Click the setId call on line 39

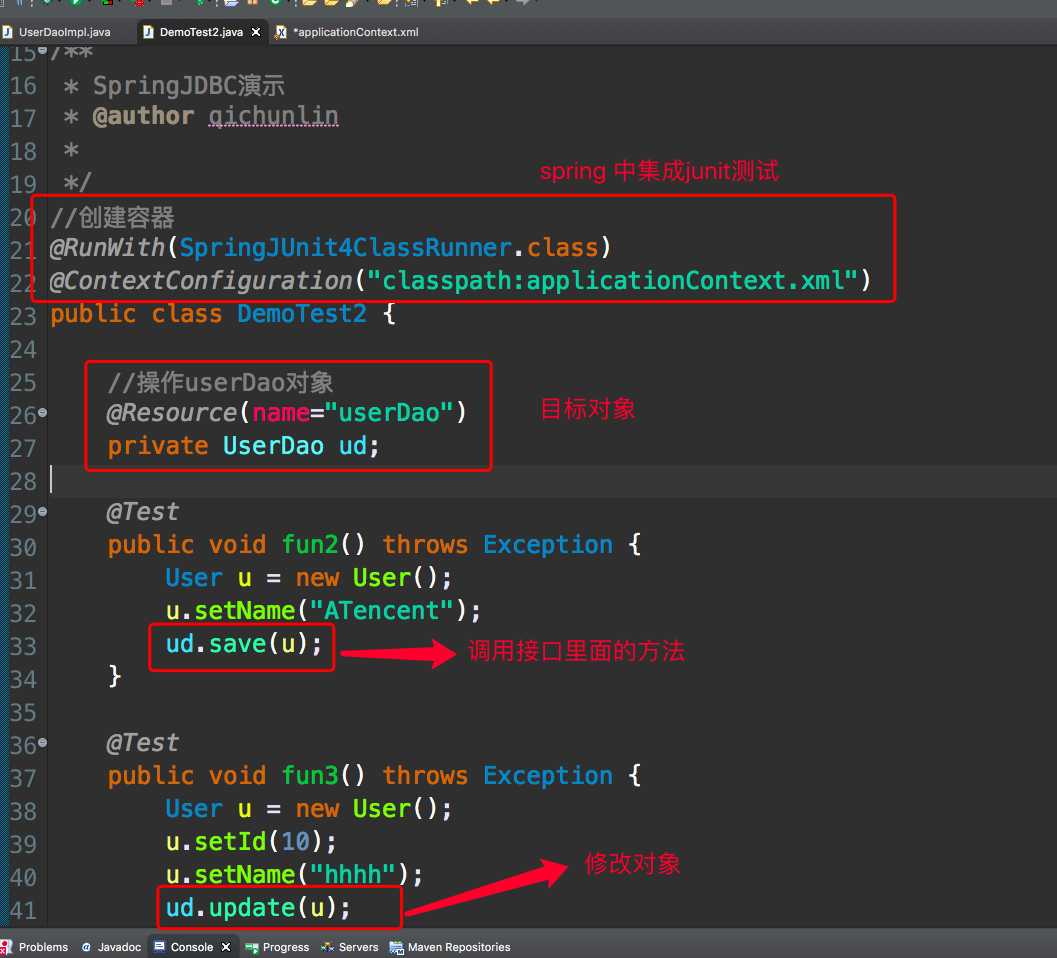tap(230, 841)
